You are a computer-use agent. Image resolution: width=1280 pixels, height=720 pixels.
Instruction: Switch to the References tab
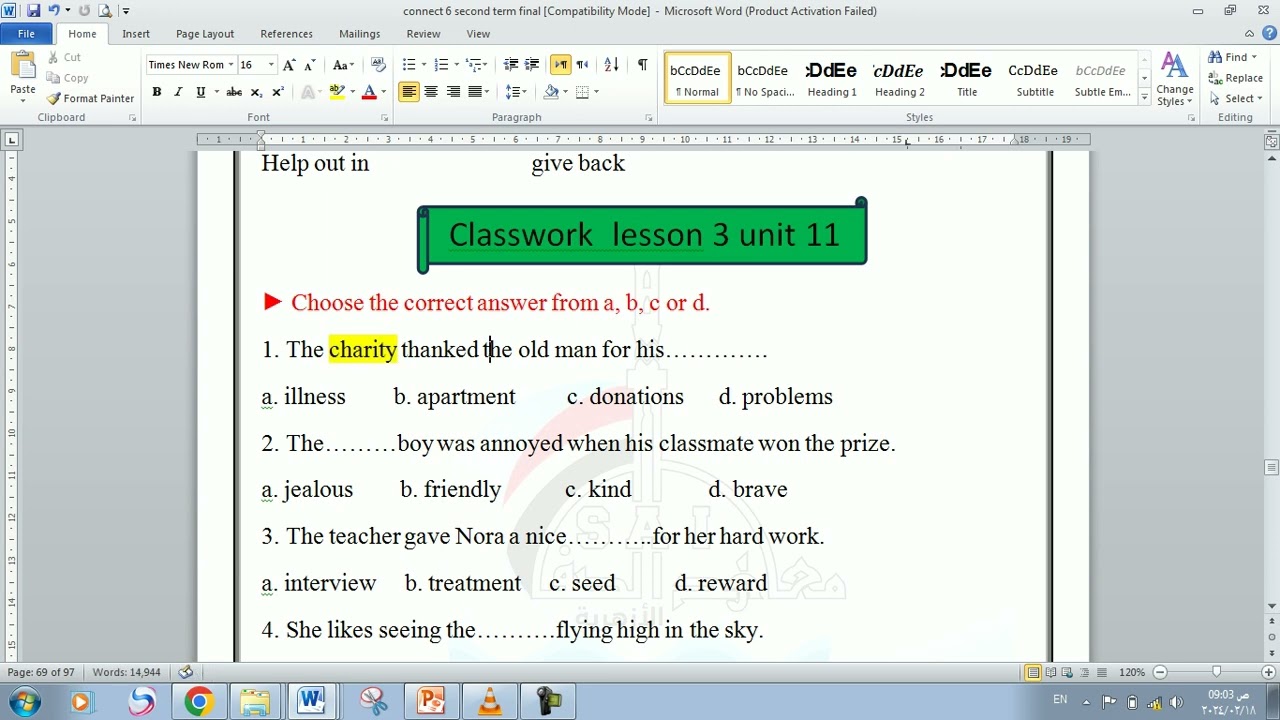286,34
